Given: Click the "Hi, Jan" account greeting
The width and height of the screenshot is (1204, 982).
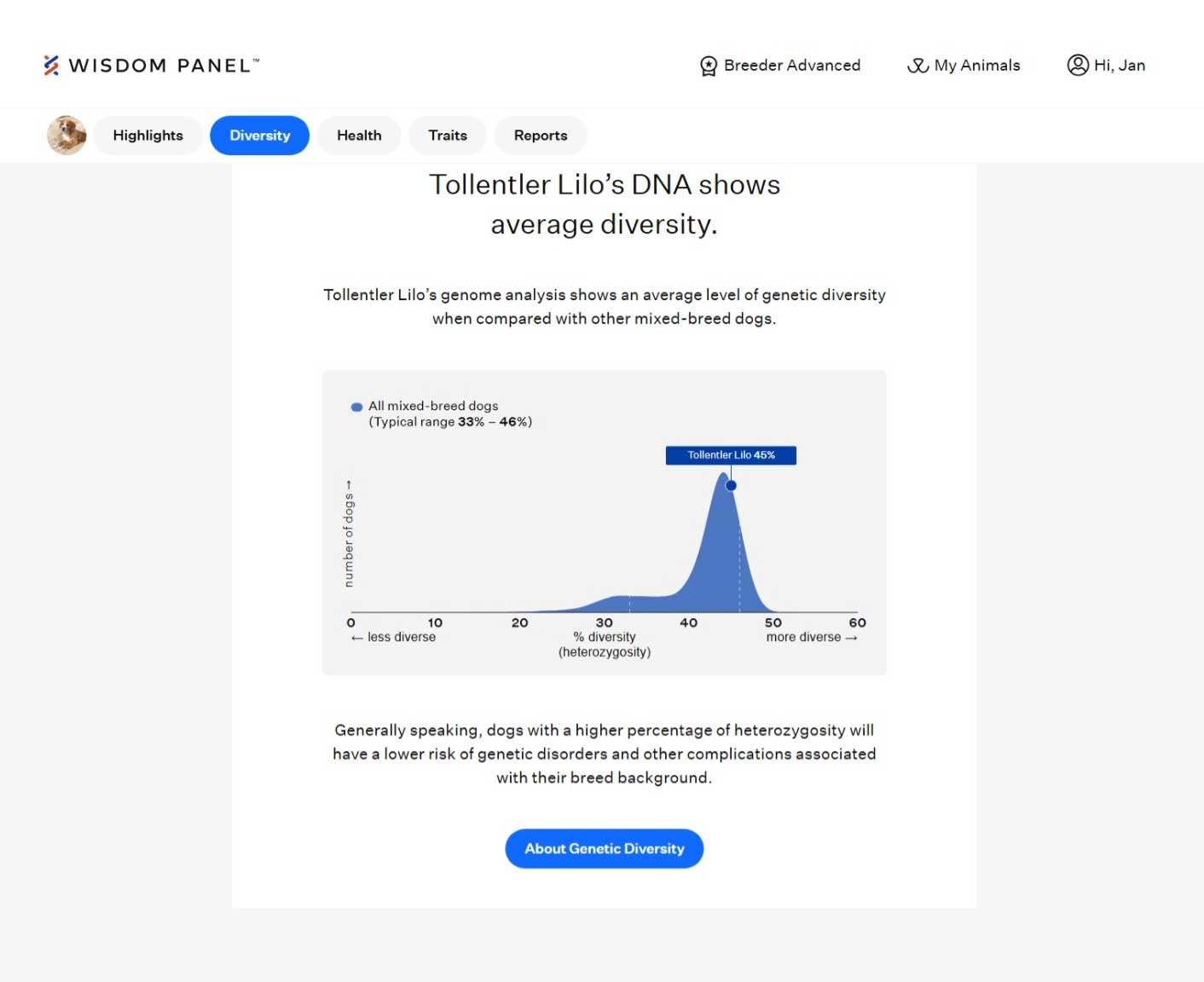Looking at the screenshot, I should tap(1119, 66).
